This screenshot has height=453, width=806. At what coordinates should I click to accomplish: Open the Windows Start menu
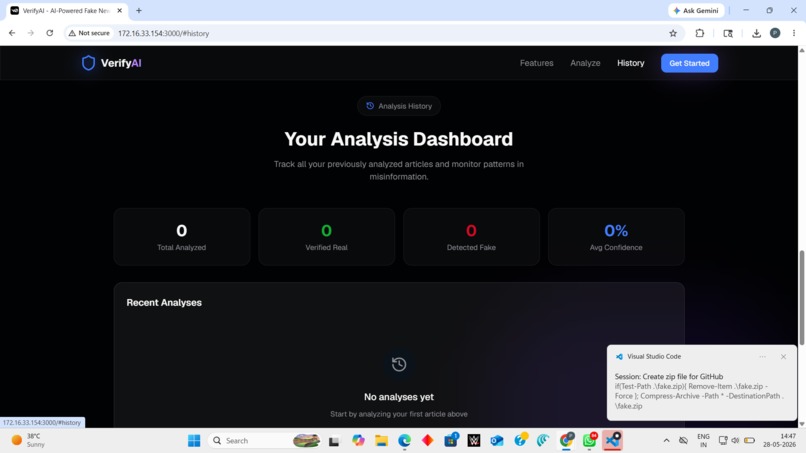tap(194, 441)
